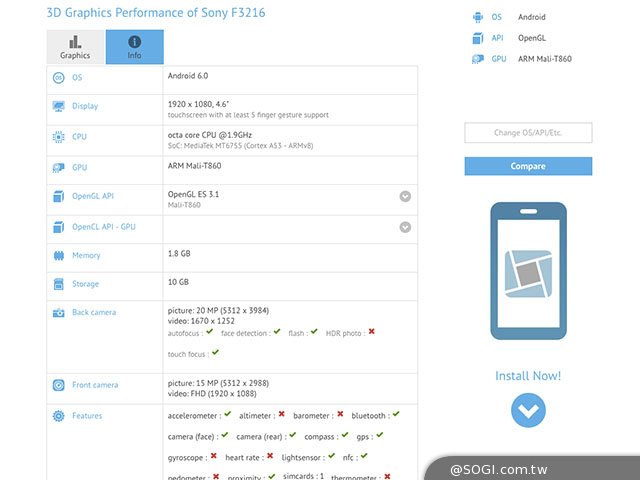Click the Install Now! link
640x480 pixels.
[528, 376]
